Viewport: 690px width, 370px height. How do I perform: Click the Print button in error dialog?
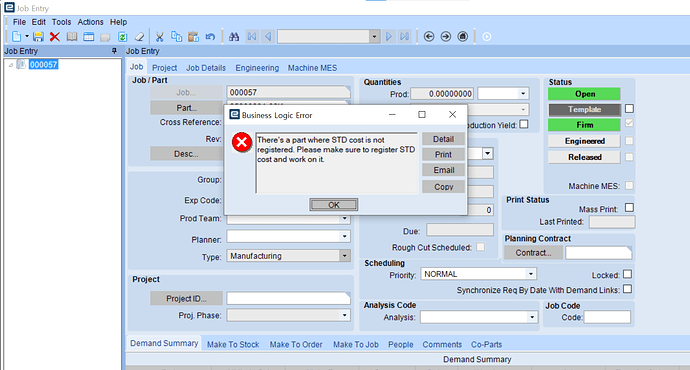tap(443, 154)
